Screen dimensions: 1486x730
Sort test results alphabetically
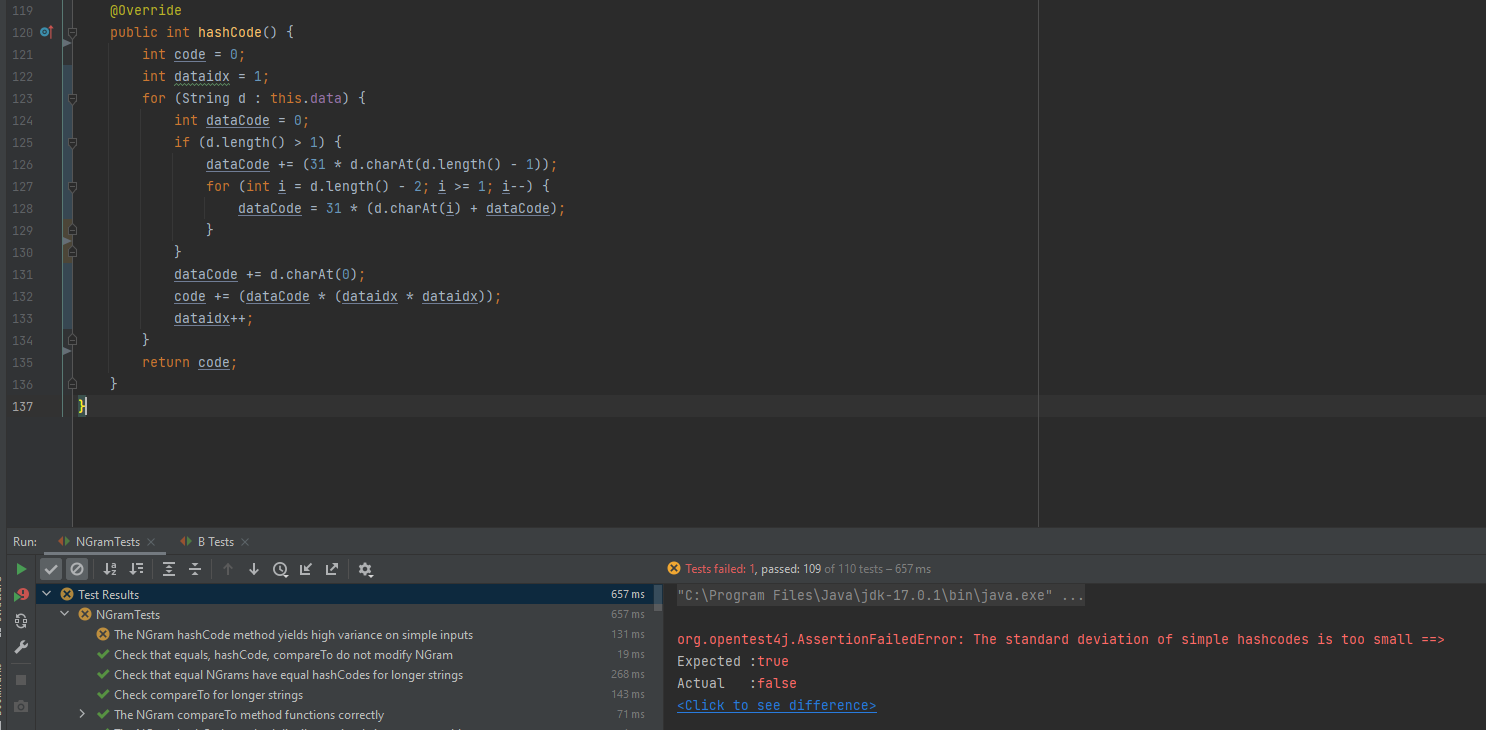coord(110,569)
